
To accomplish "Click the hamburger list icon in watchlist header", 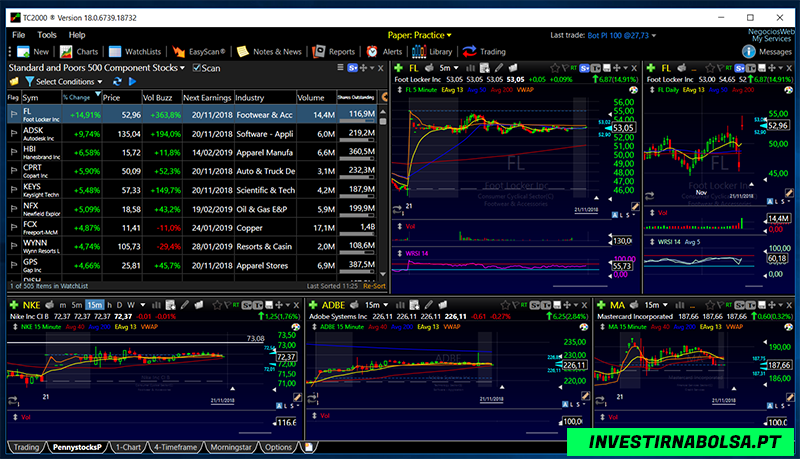I will click(340, 67).
